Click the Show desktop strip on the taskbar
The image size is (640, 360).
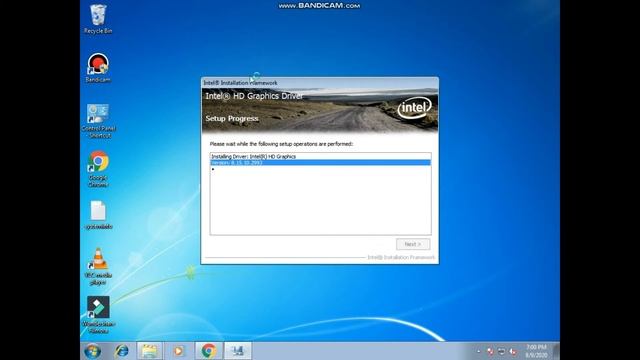click(x=556, y=351)
